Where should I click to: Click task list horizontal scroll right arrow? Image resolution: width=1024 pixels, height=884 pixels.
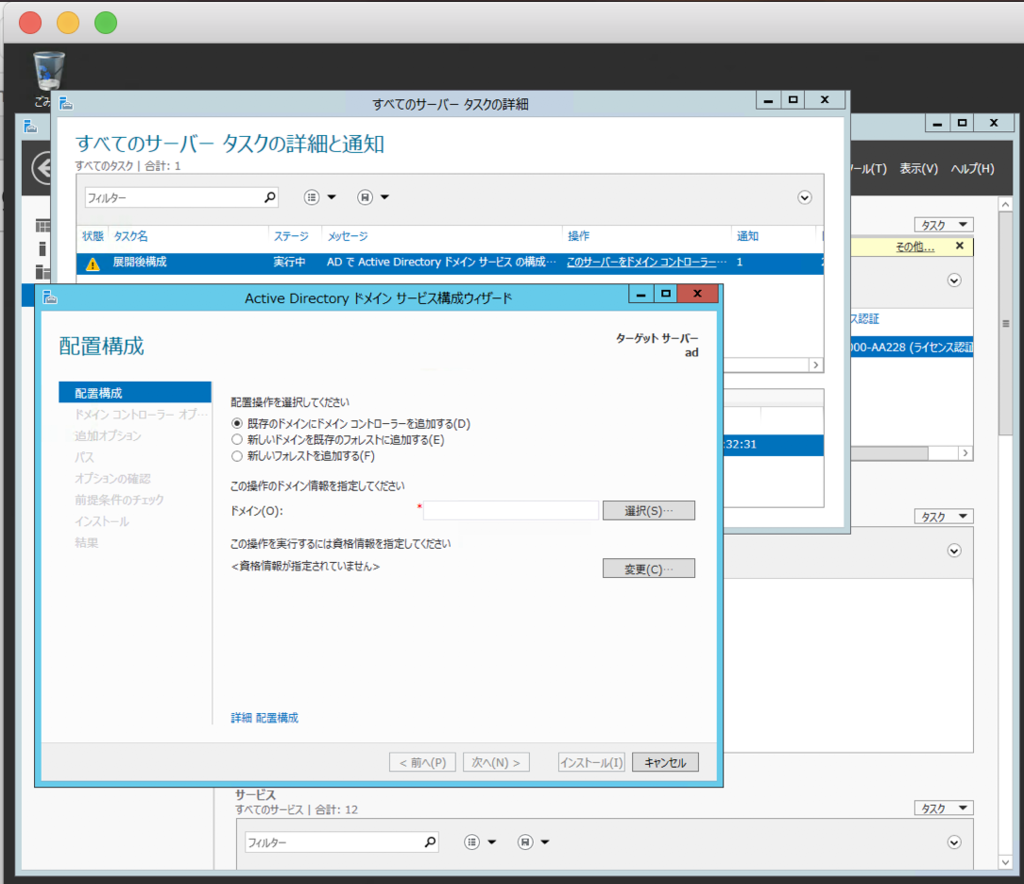(x=816, y=365)
